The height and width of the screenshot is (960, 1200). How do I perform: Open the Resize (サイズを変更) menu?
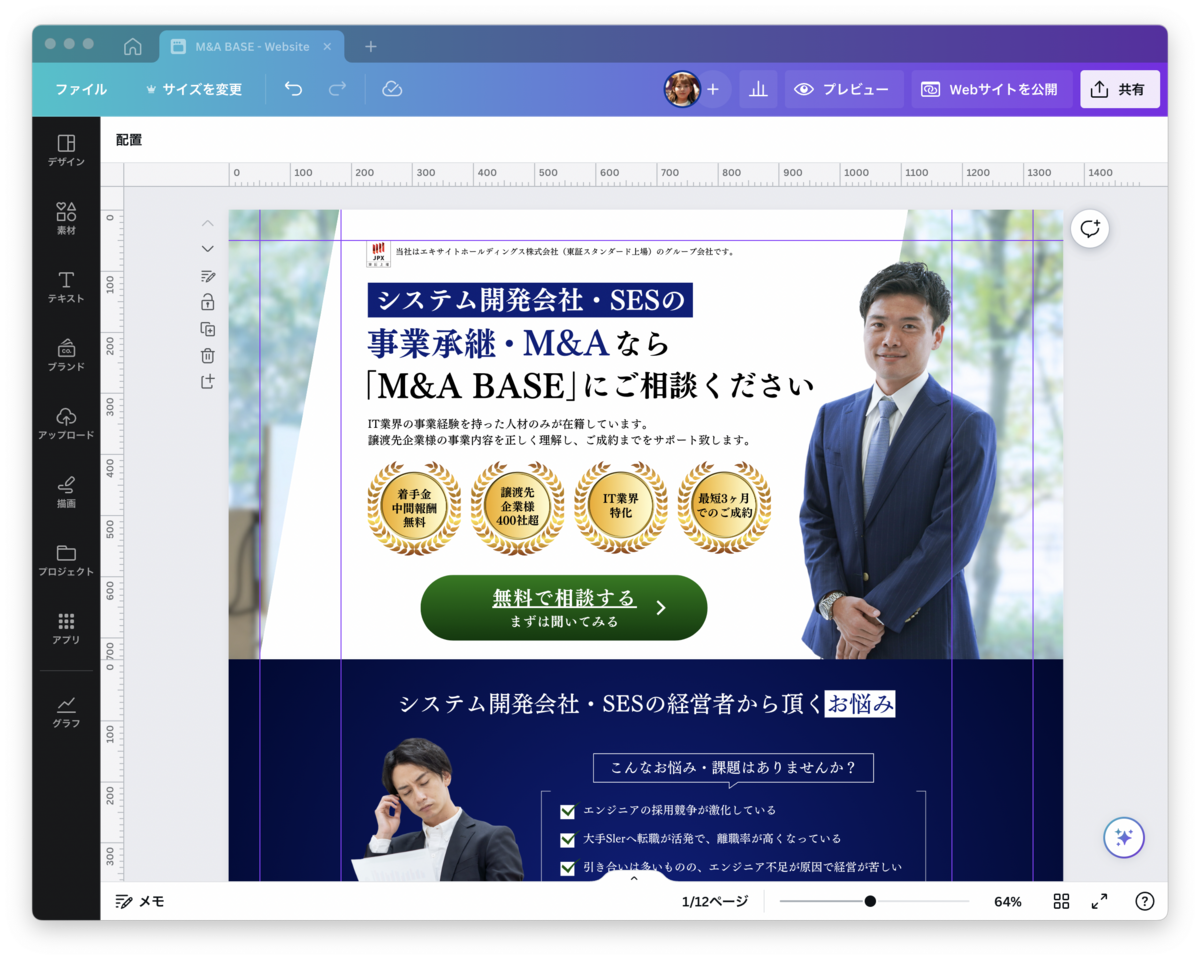(x=194, y=89)
